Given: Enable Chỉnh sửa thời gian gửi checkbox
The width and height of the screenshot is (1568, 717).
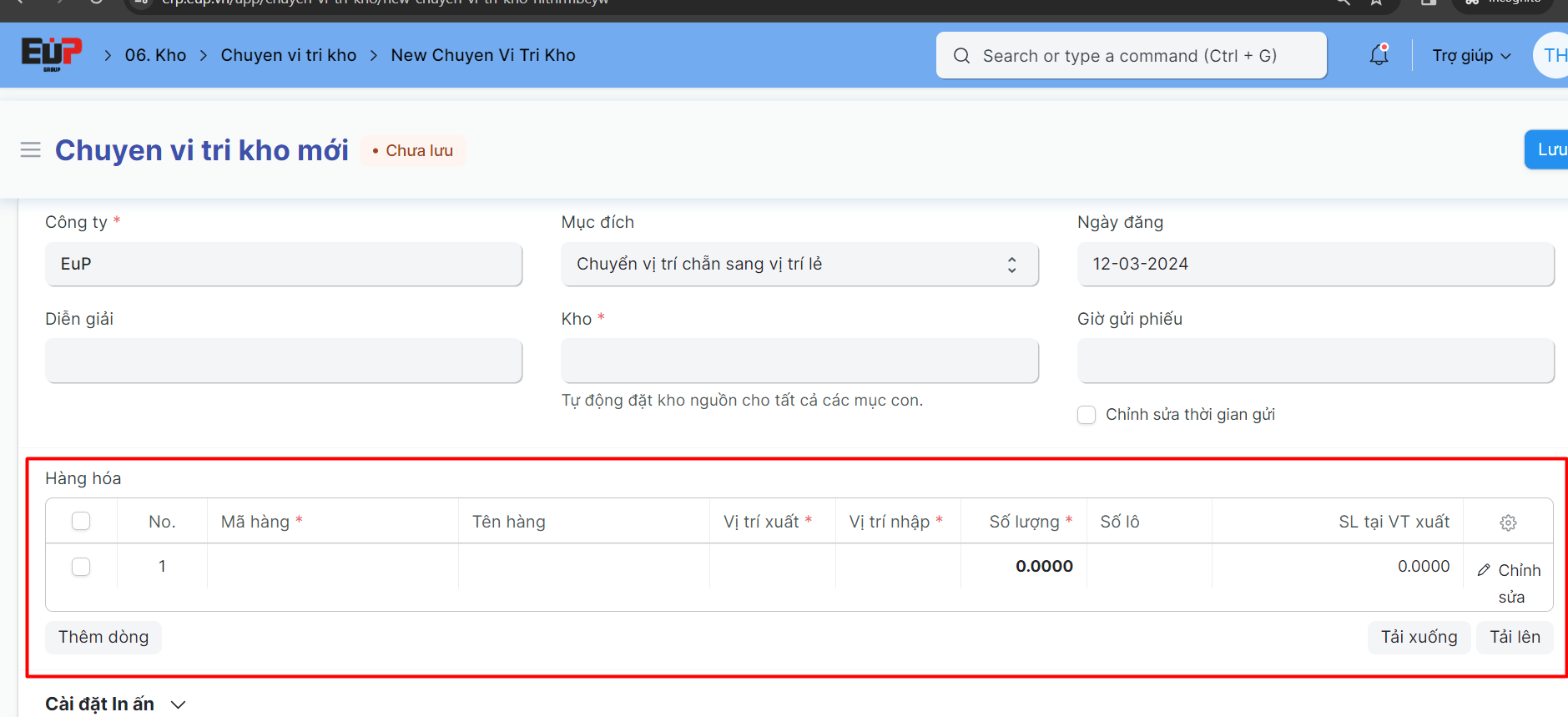Looking at the screenshot, I should tap(1087, 415).
